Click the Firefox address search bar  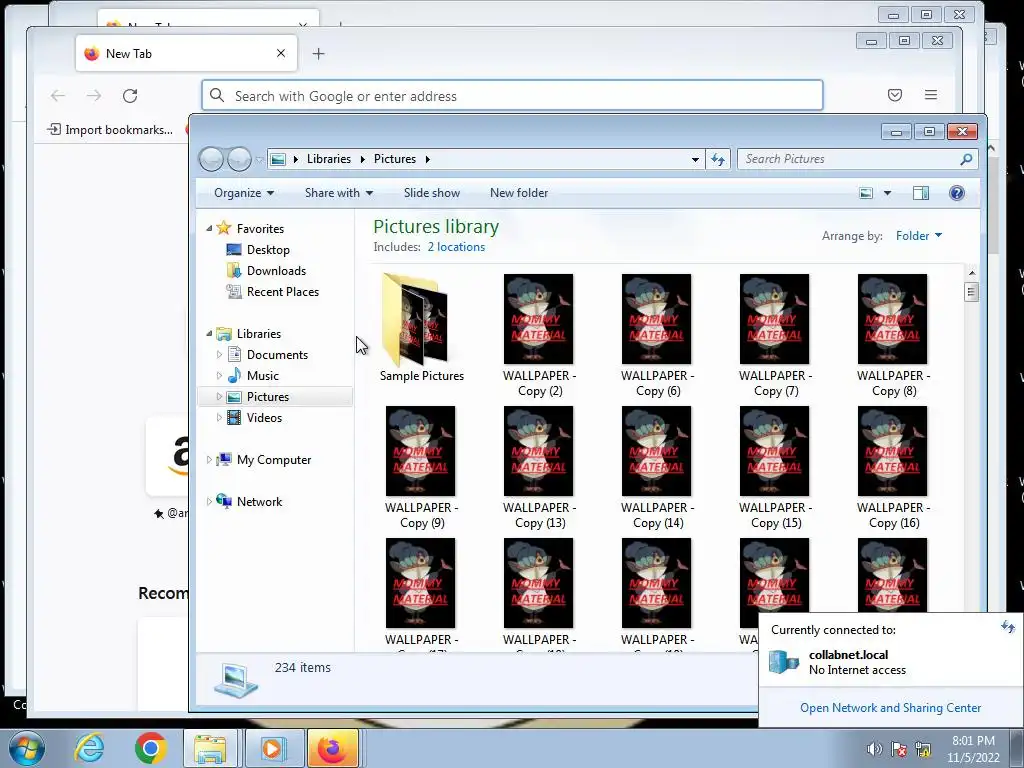click(x=512, y=96)
